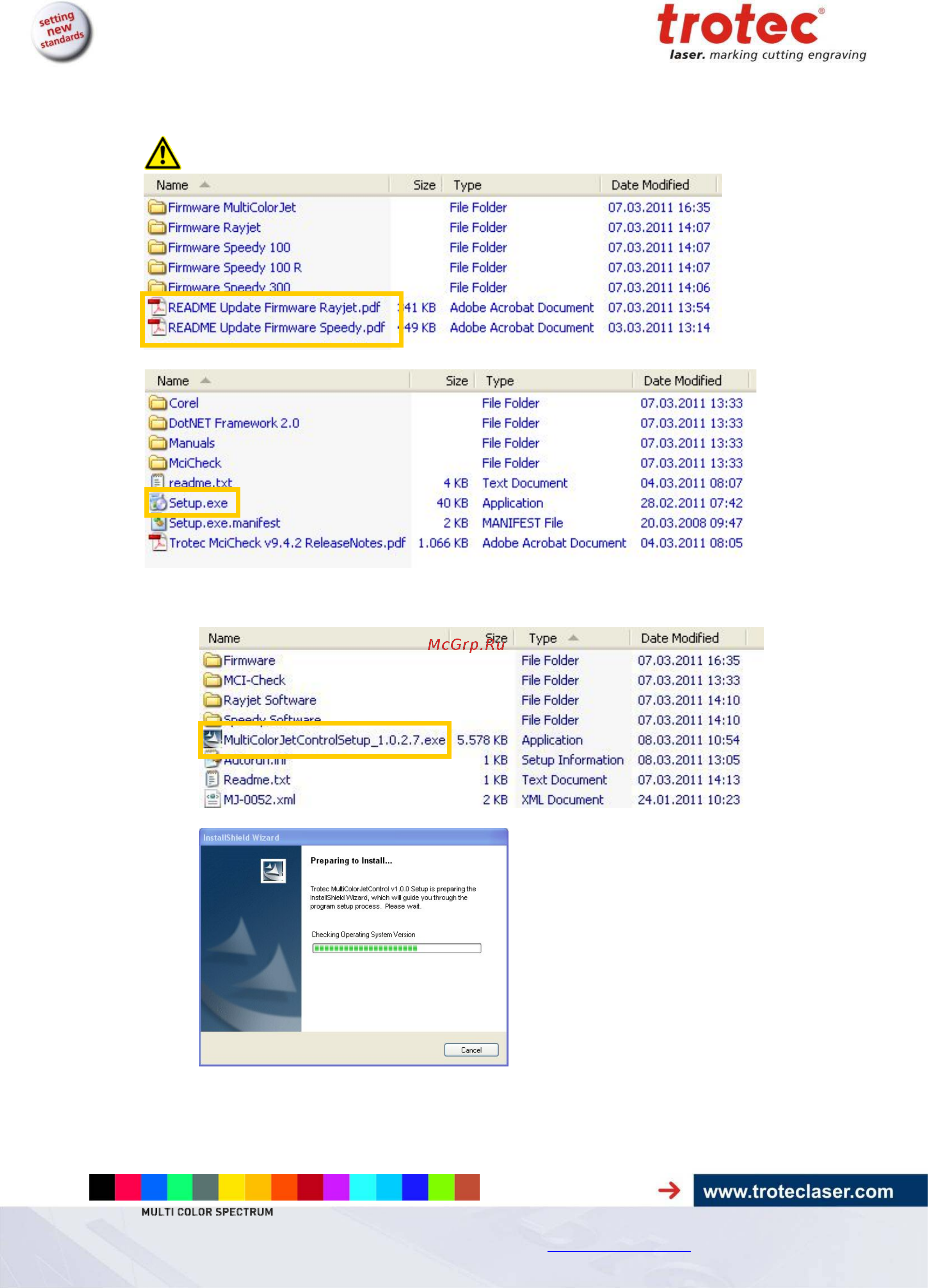Click the 'MULTI COLOR SPECTRUM' label
This screenshot has height=1288, width=928.
tap(208, 1212)
